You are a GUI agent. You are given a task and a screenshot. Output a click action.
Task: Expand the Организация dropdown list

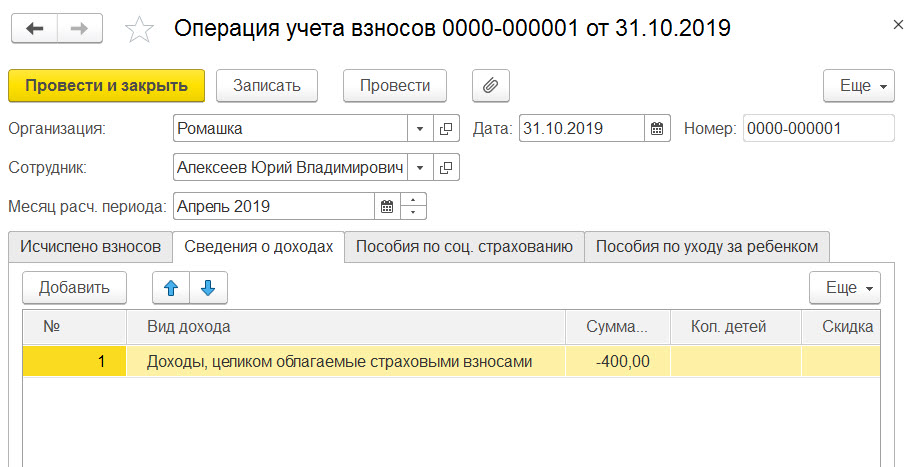pyautogui.click(x=420, y=129)
